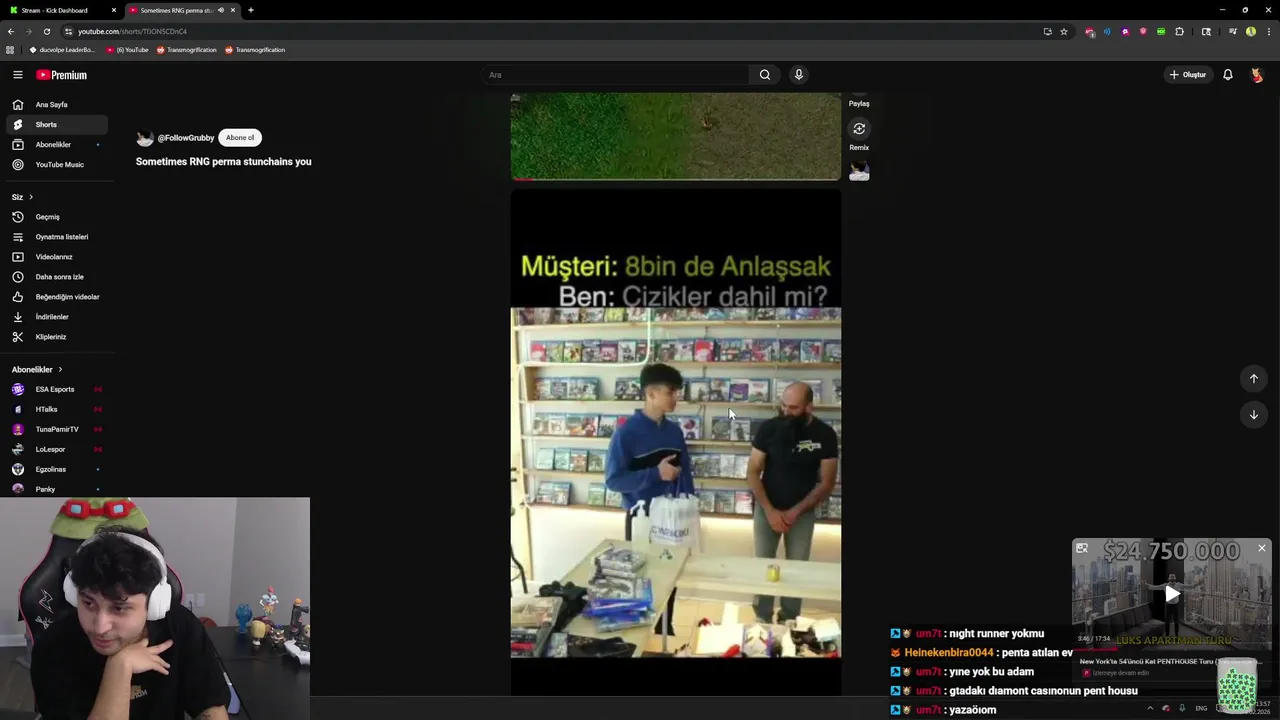Go to previous short with up arrow
Image resolution: width=1280 pixels, height=720 pixels.
[1253, 379]
